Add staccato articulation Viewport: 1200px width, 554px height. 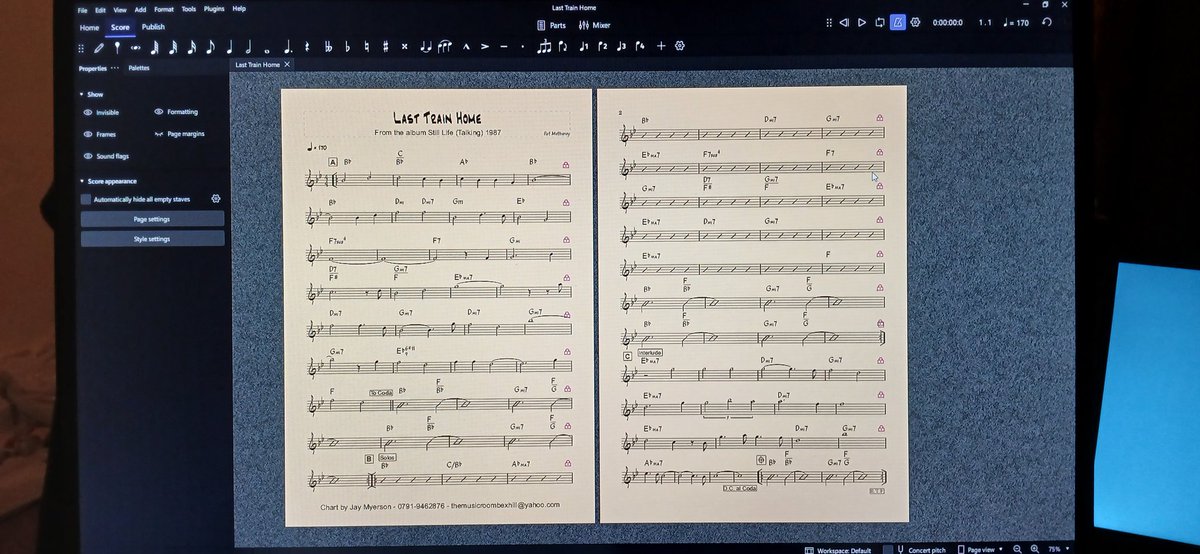coord(522,46)
